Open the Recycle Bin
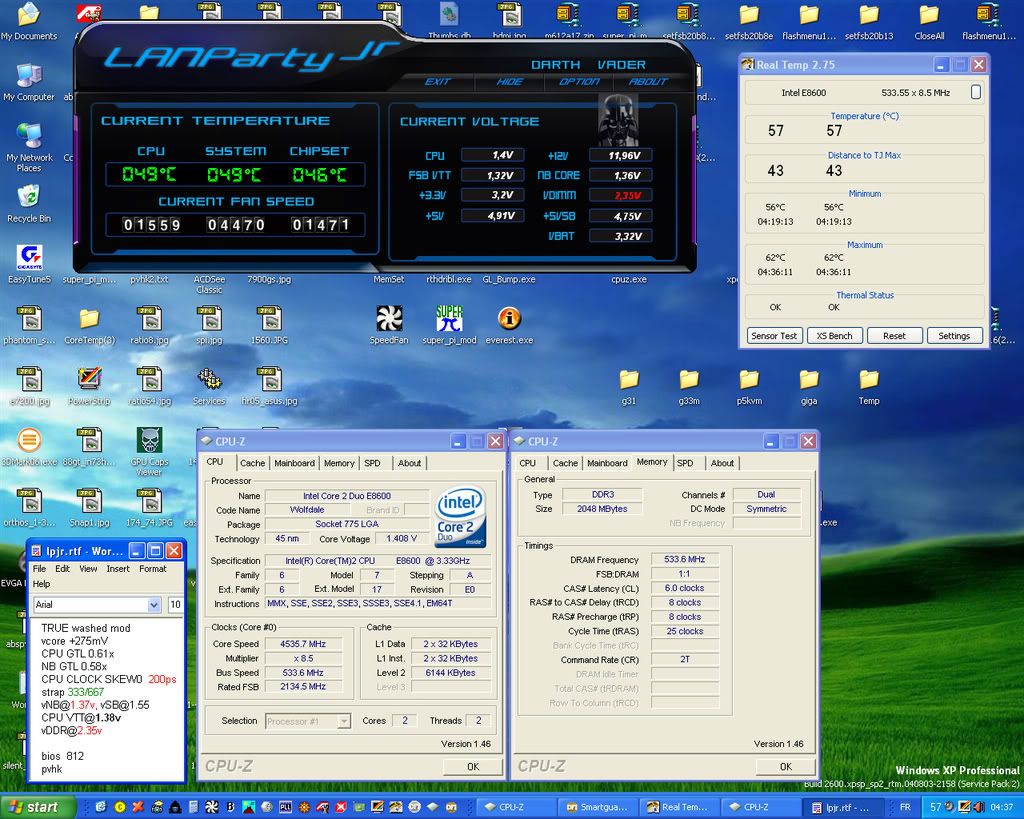The width and height of the screenshot is (1024, 819). (29, 196)
